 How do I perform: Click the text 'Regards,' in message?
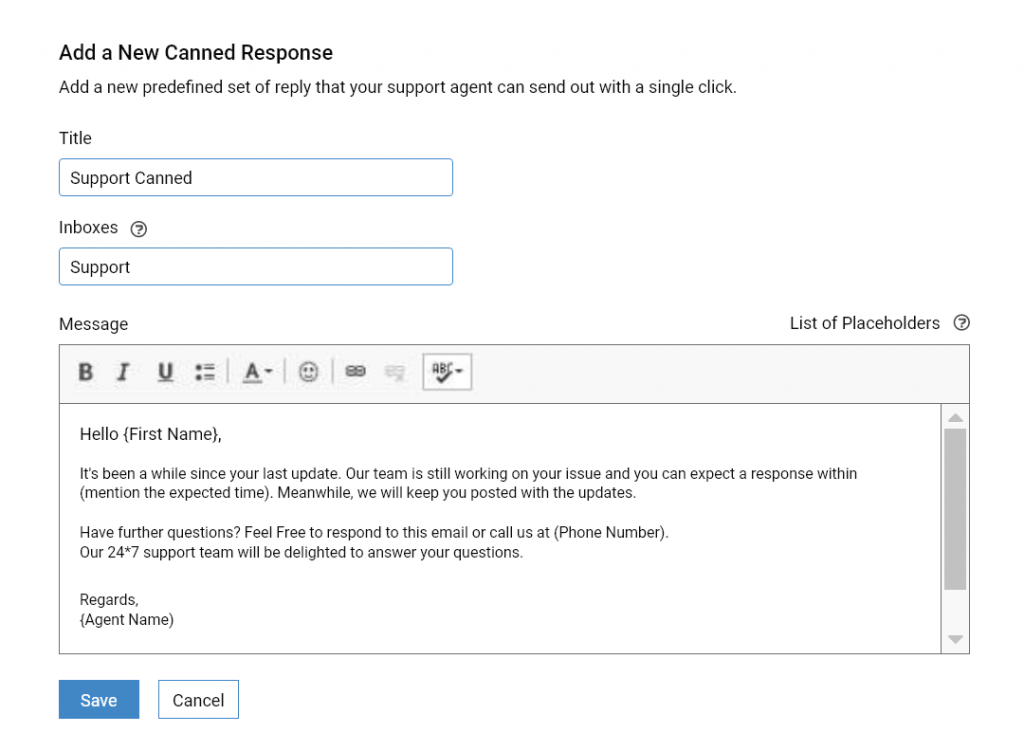pyautogui.click(x=109, y=600)
